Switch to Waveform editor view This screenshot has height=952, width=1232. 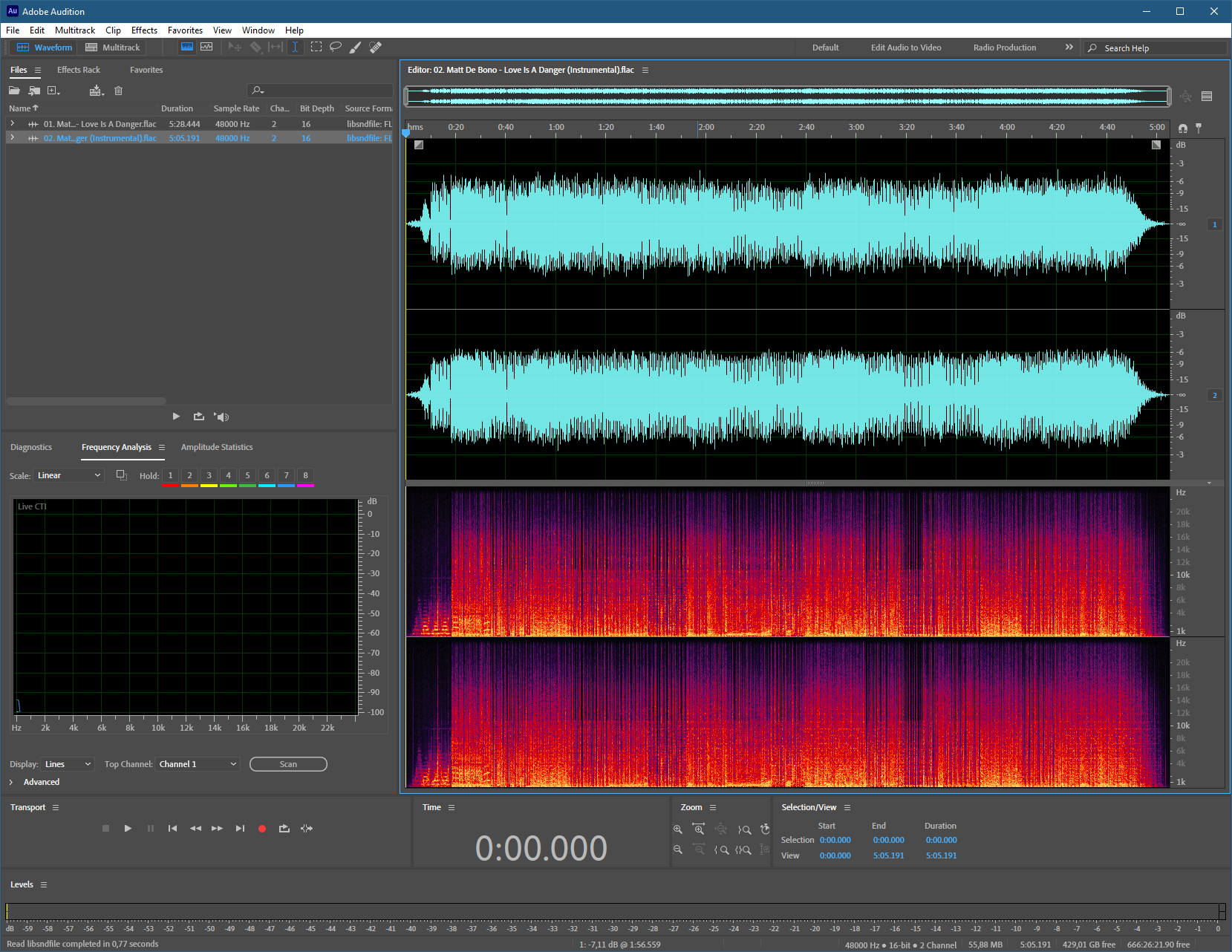click(x=45, y=48)
